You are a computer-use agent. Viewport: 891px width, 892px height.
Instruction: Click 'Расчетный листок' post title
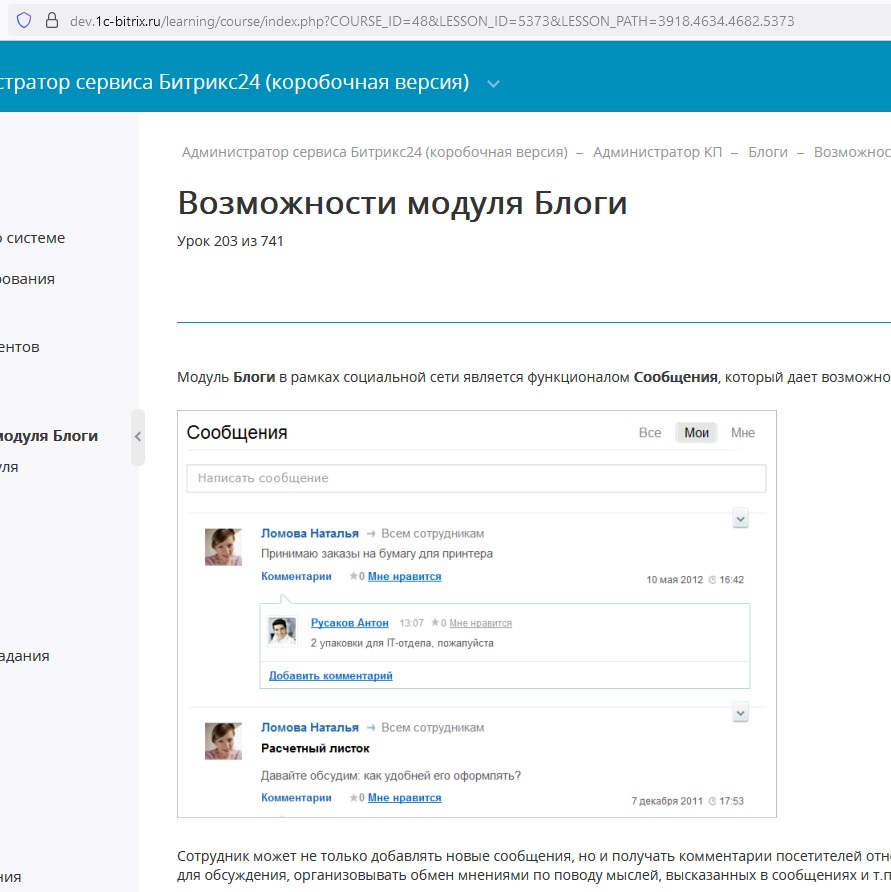point(315,749)
